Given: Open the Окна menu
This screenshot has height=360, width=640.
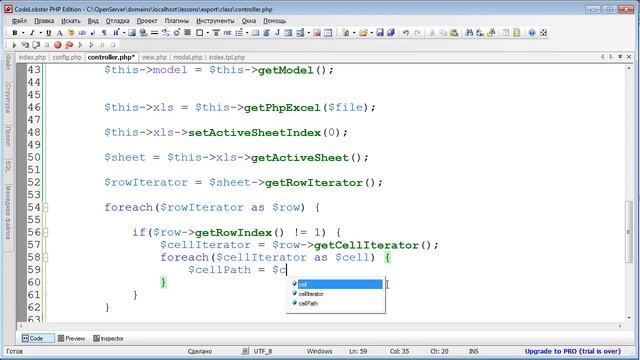Looking at the screenshot, I should (249, 21).
